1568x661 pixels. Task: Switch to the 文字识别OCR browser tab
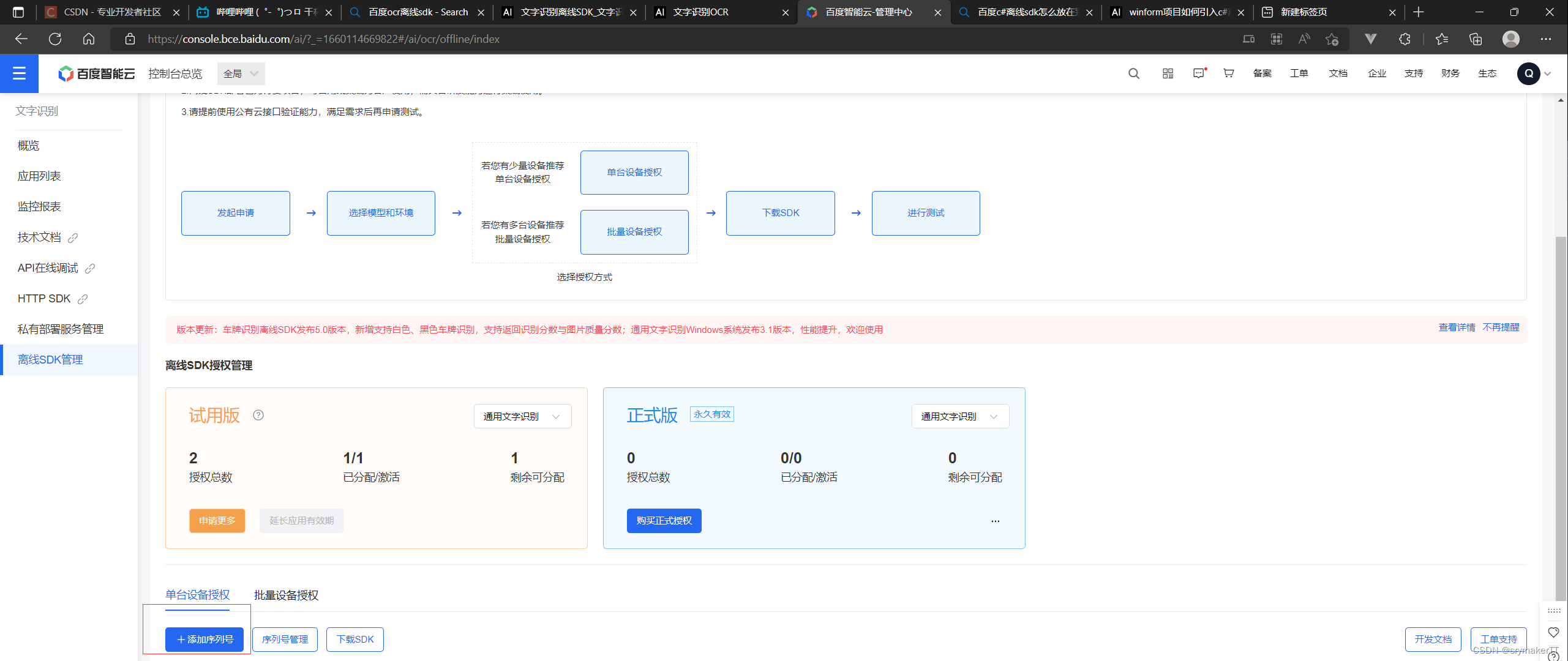703,12
